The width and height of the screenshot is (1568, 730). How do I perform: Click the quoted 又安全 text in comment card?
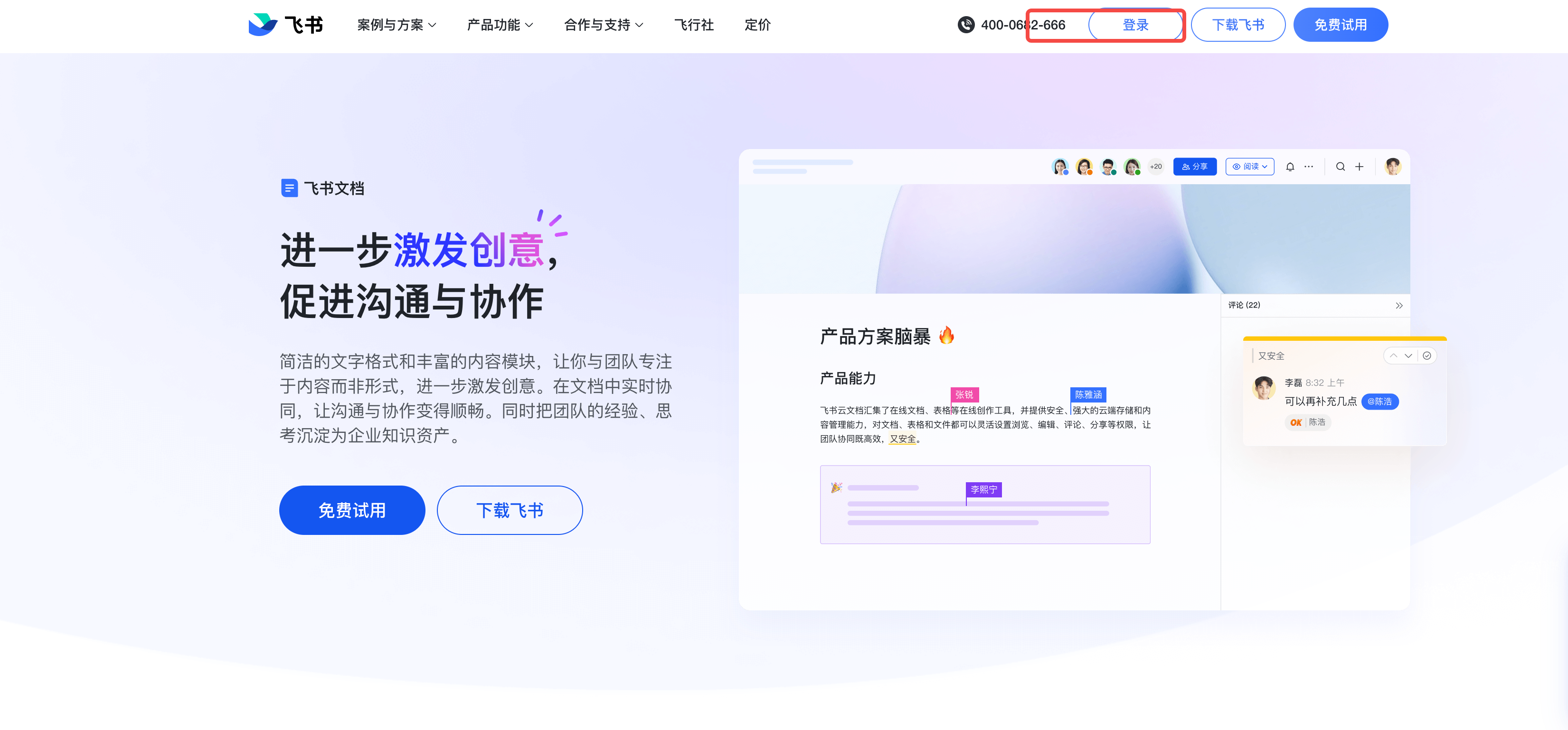(x=1271, y=356)
